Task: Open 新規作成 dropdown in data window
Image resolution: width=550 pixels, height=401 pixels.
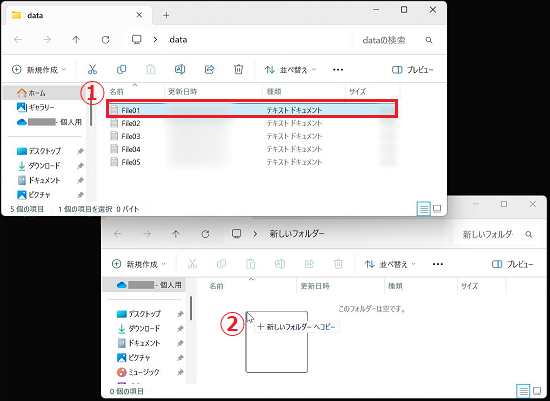Action: click(39, 69)
